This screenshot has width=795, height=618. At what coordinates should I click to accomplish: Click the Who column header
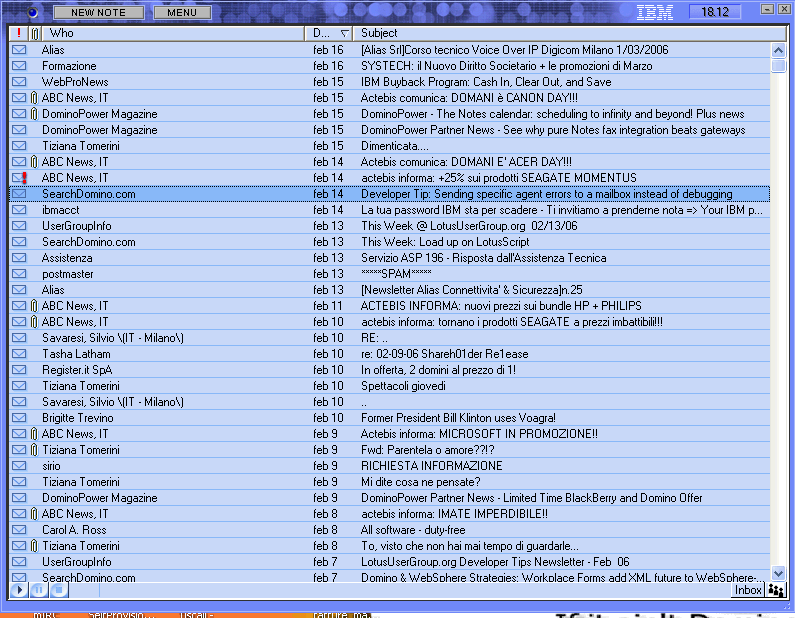tap(173, 33)
